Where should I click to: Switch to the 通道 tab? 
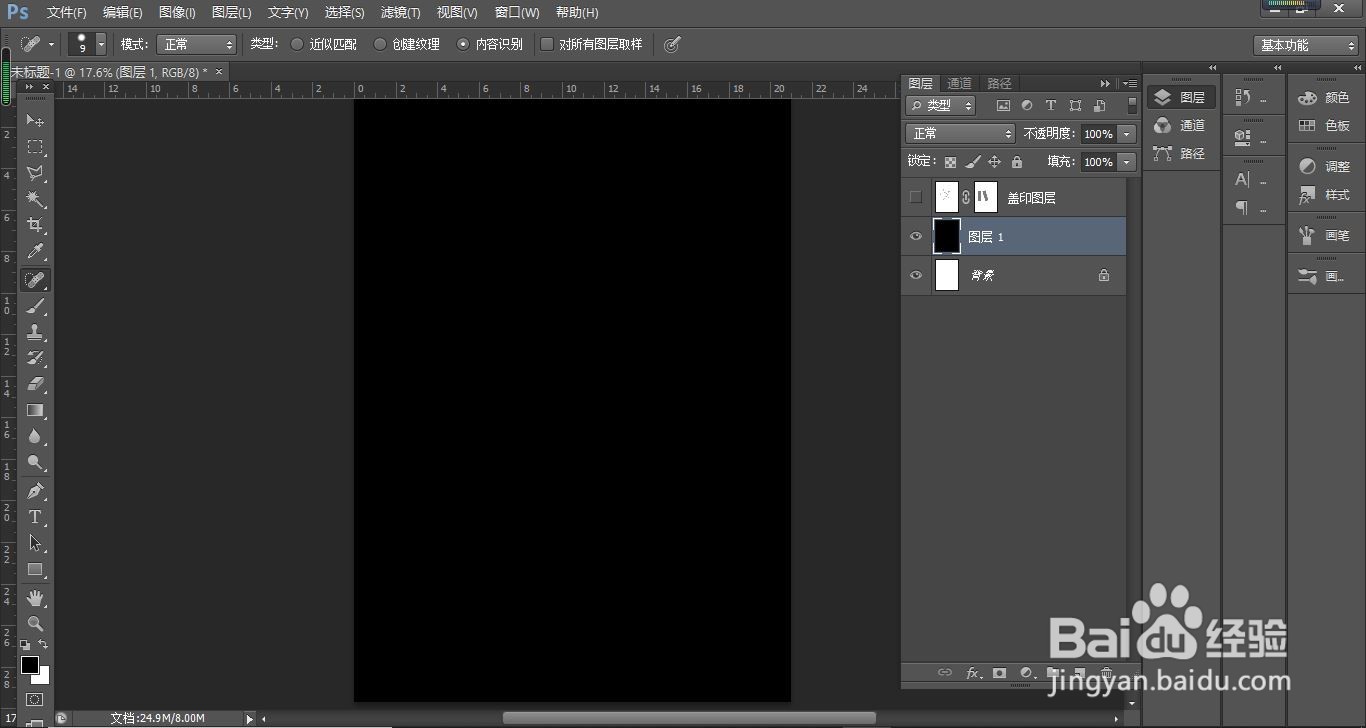click(x=959, y=83)
